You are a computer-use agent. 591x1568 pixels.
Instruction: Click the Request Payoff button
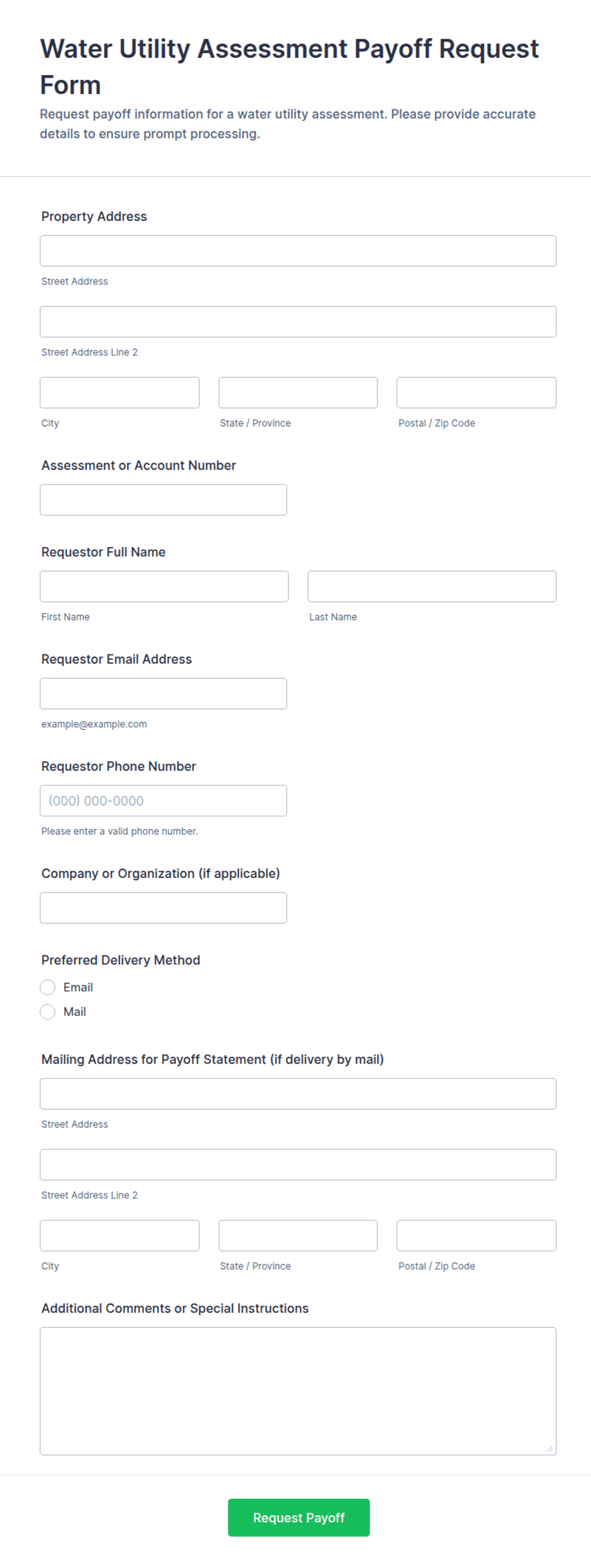(x=299, y=1517)
